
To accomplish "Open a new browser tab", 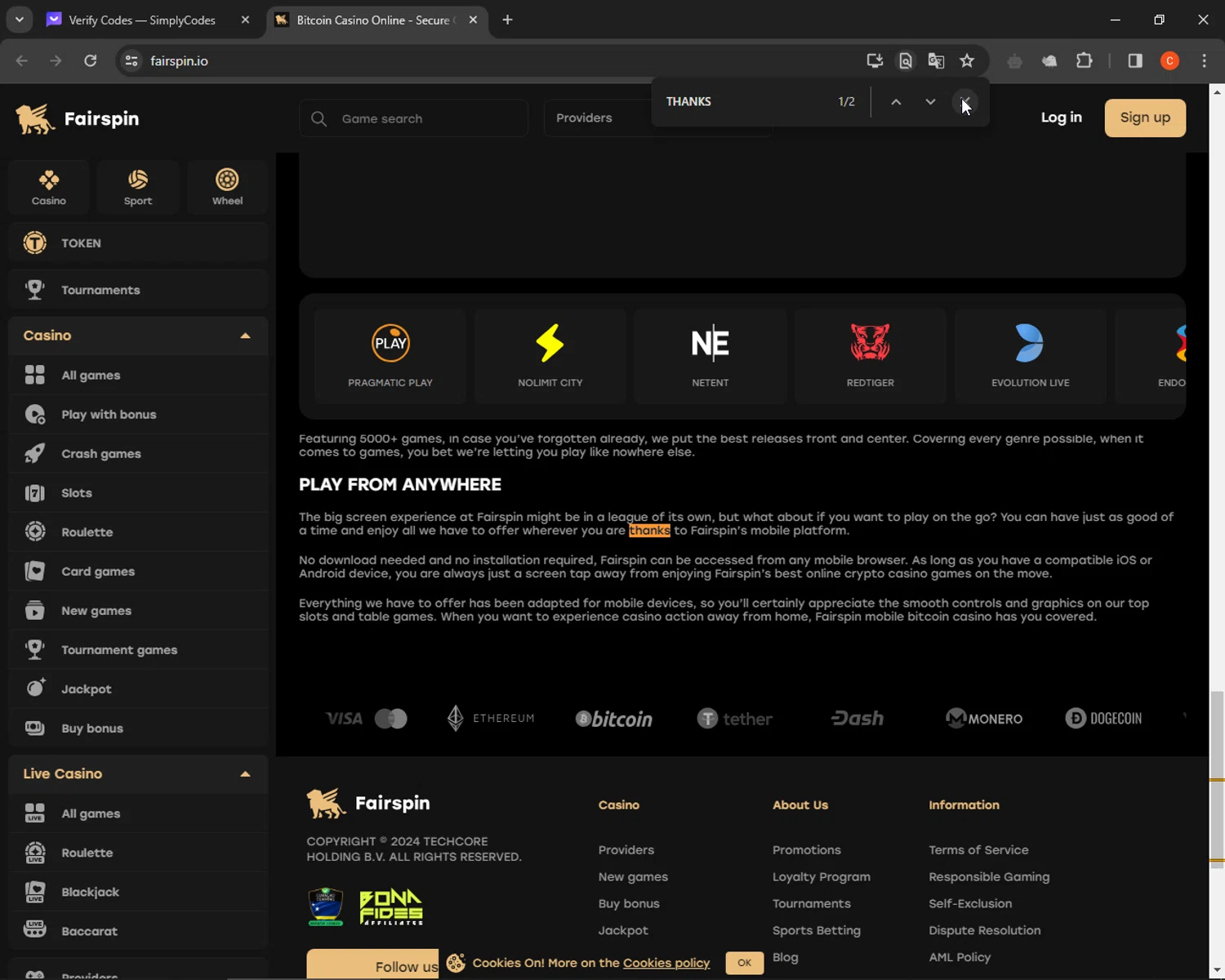I will [507, 20].
